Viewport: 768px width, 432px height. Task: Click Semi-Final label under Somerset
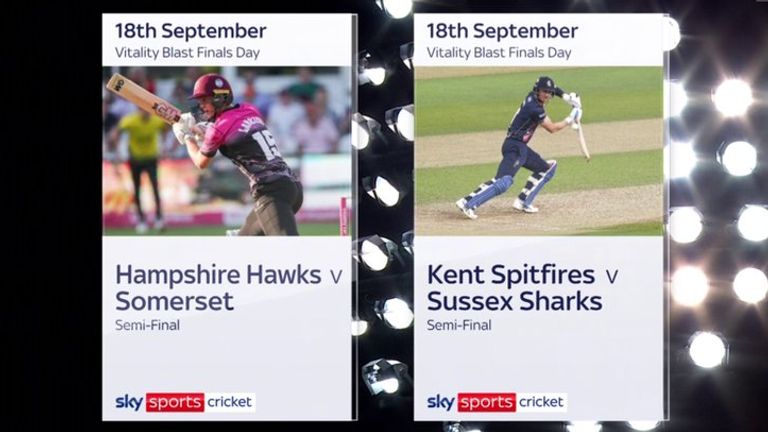pos(147,325)
